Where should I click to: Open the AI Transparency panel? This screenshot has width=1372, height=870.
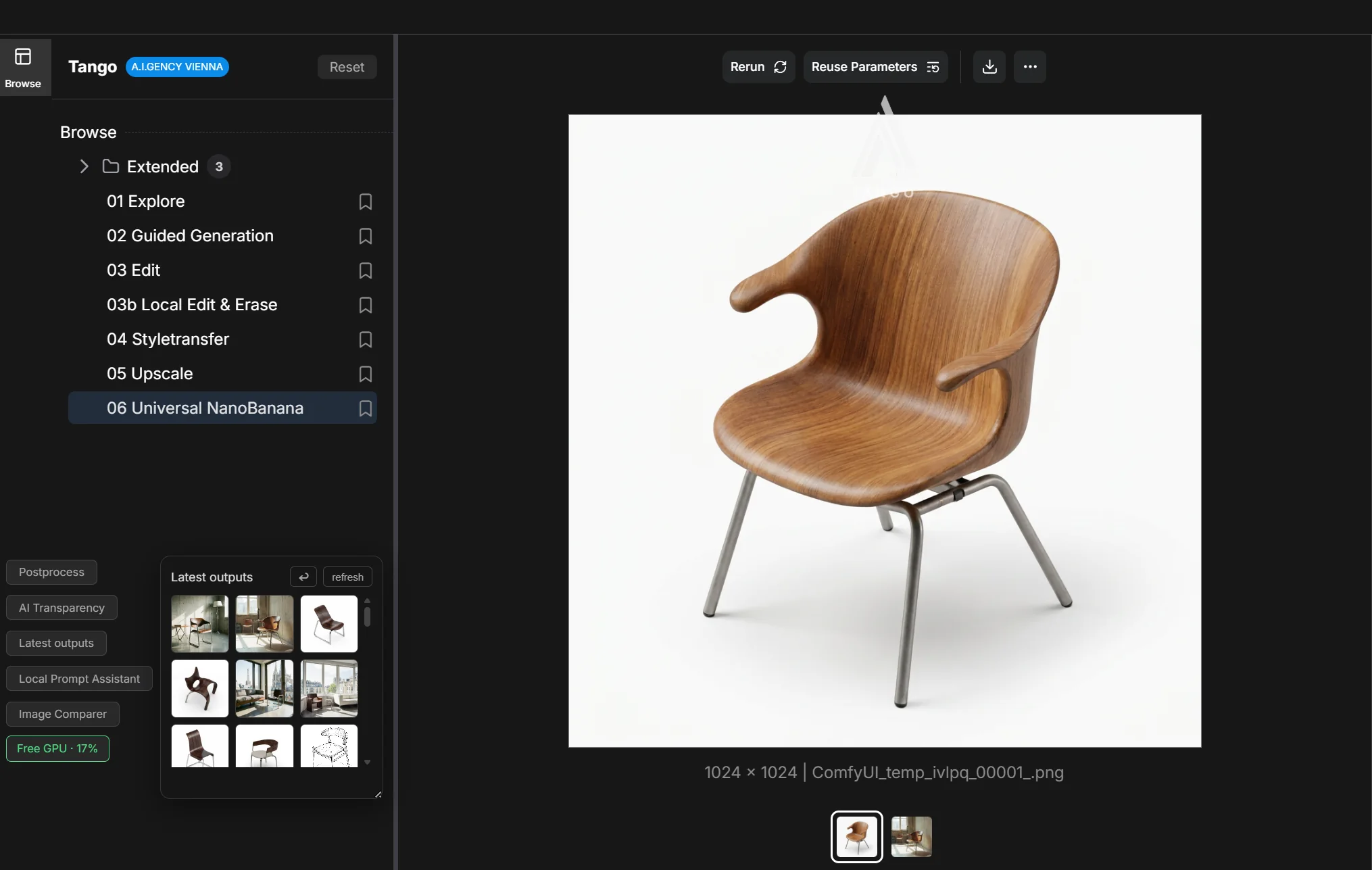click(x=62, y=608)
